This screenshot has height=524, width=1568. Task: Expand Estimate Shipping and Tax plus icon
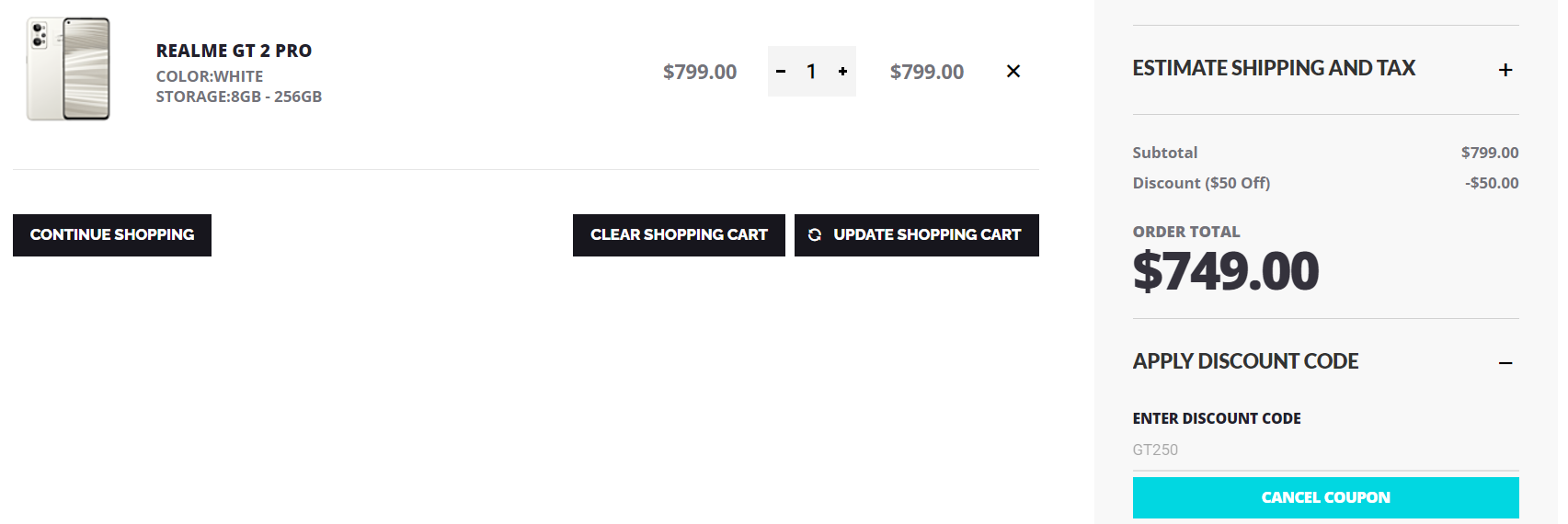coord(1505,70)
